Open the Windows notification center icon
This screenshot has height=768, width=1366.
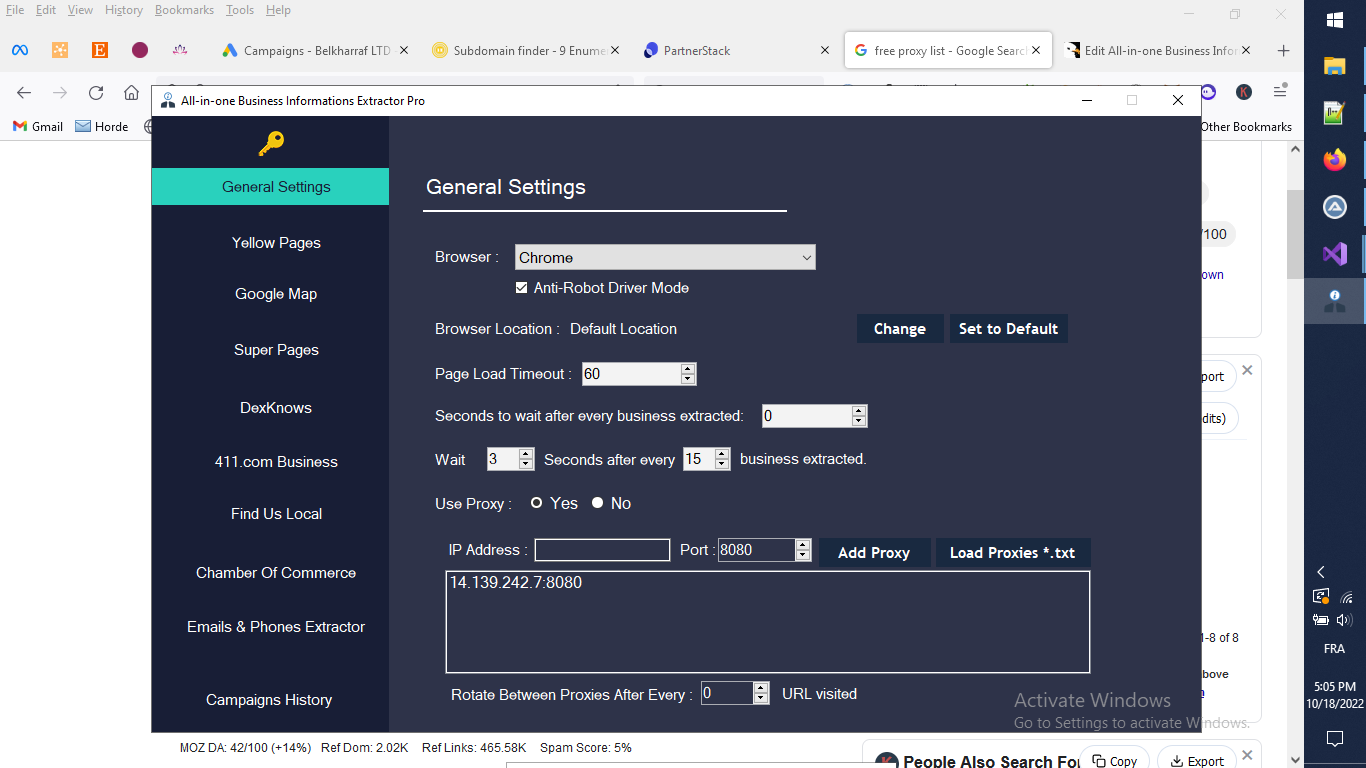[1335, 739]
